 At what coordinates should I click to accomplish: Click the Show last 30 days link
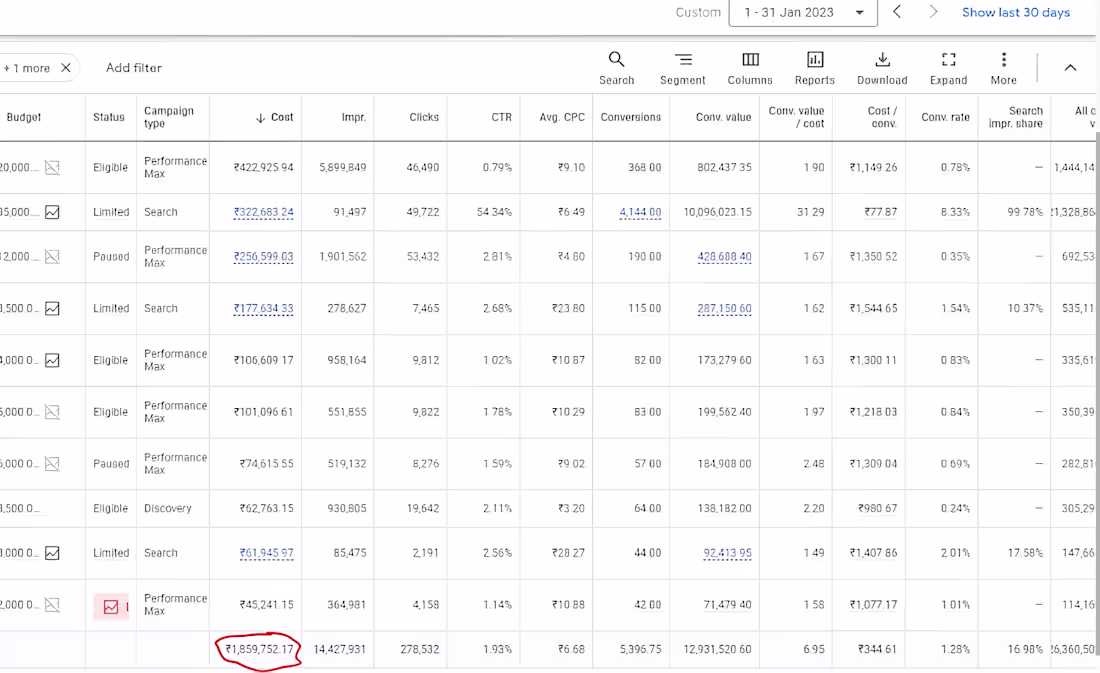pyautogui.click(x=1015, y=13)
